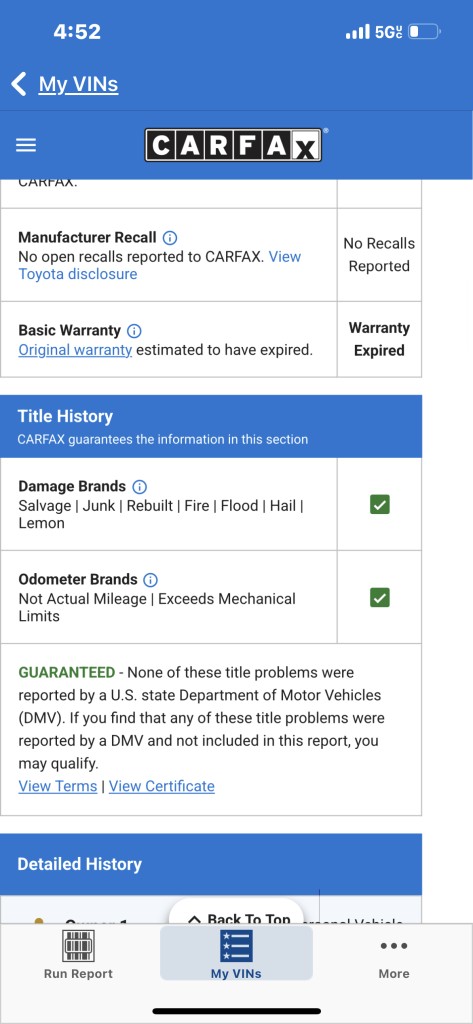This screenshot has width=473, height=1024.
Task: Tap the Run Report barcode icon
Action: [78, 946]
